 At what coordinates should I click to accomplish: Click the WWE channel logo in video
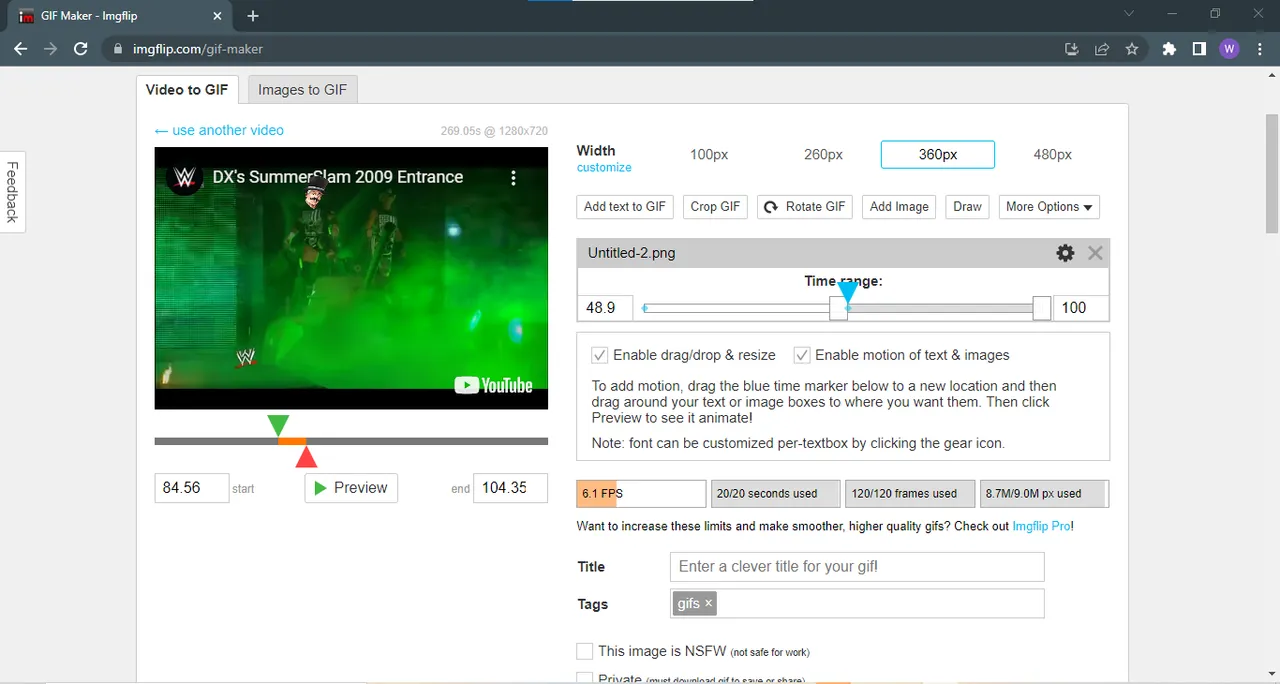click(184, 178)
